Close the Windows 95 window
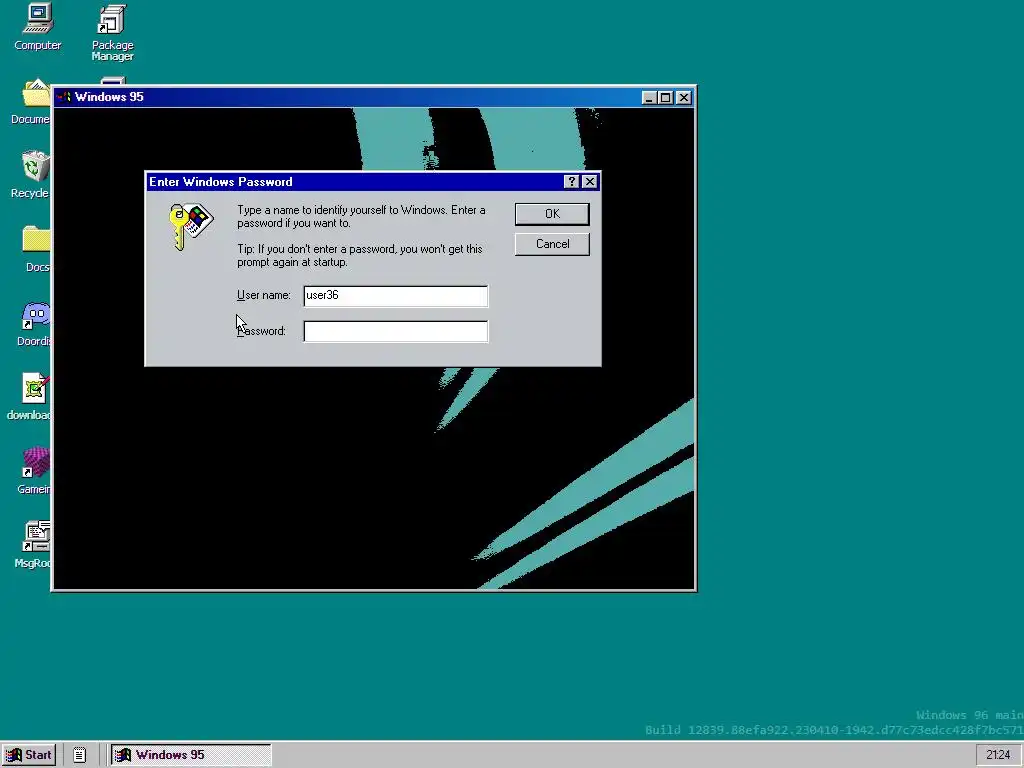 click(684, 98)
